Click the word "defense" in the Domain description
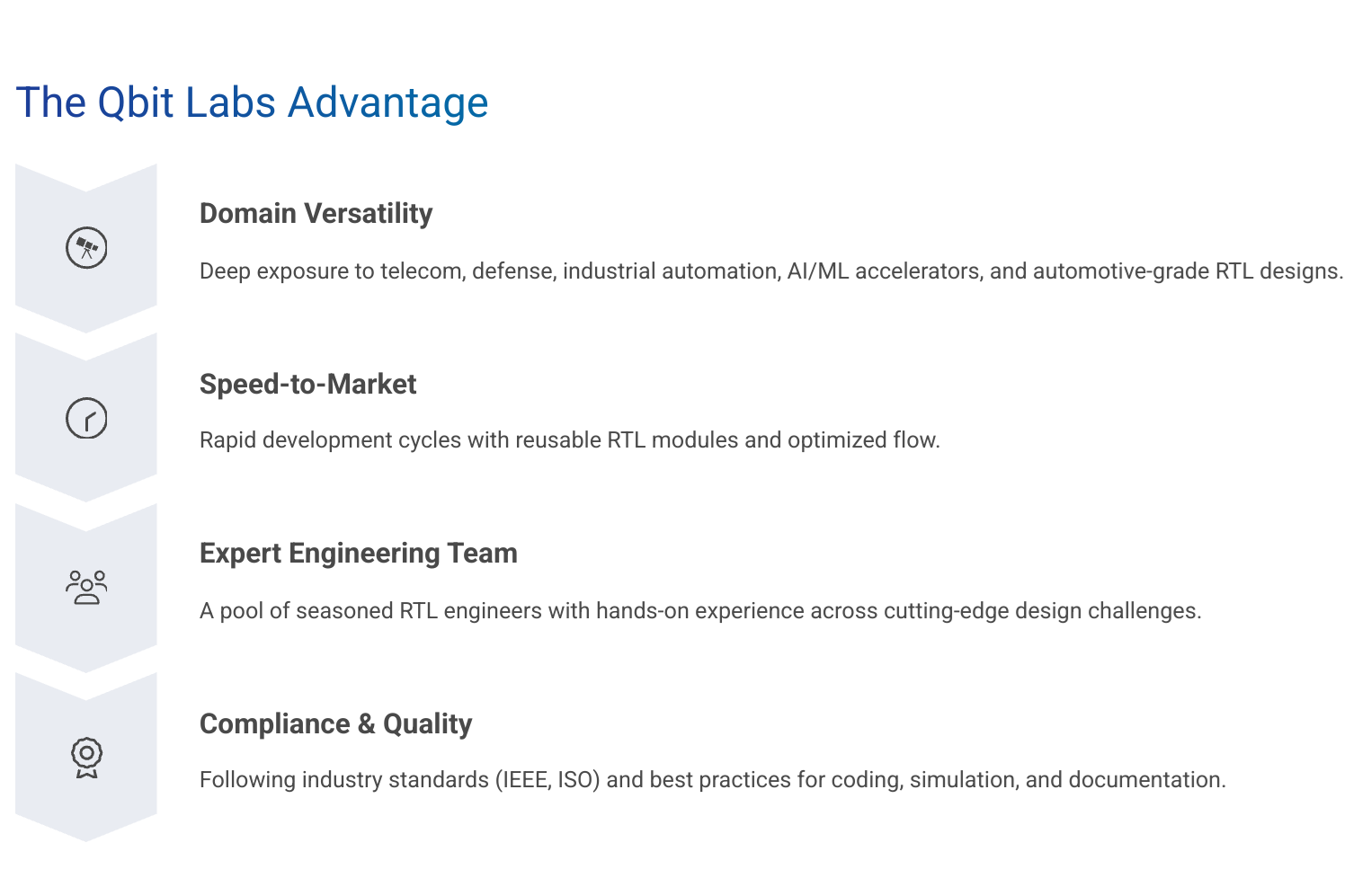Screen dimensions: 1362x896 pos(513,271)
